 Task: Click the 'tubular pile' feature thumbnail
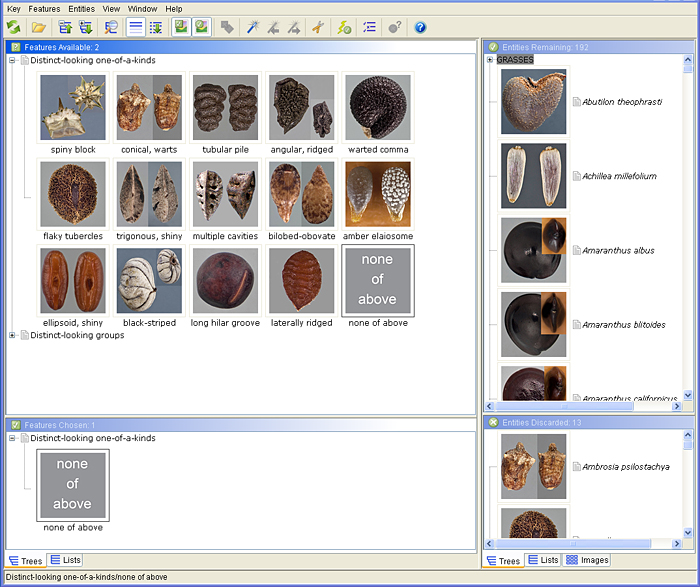[225, 108]
